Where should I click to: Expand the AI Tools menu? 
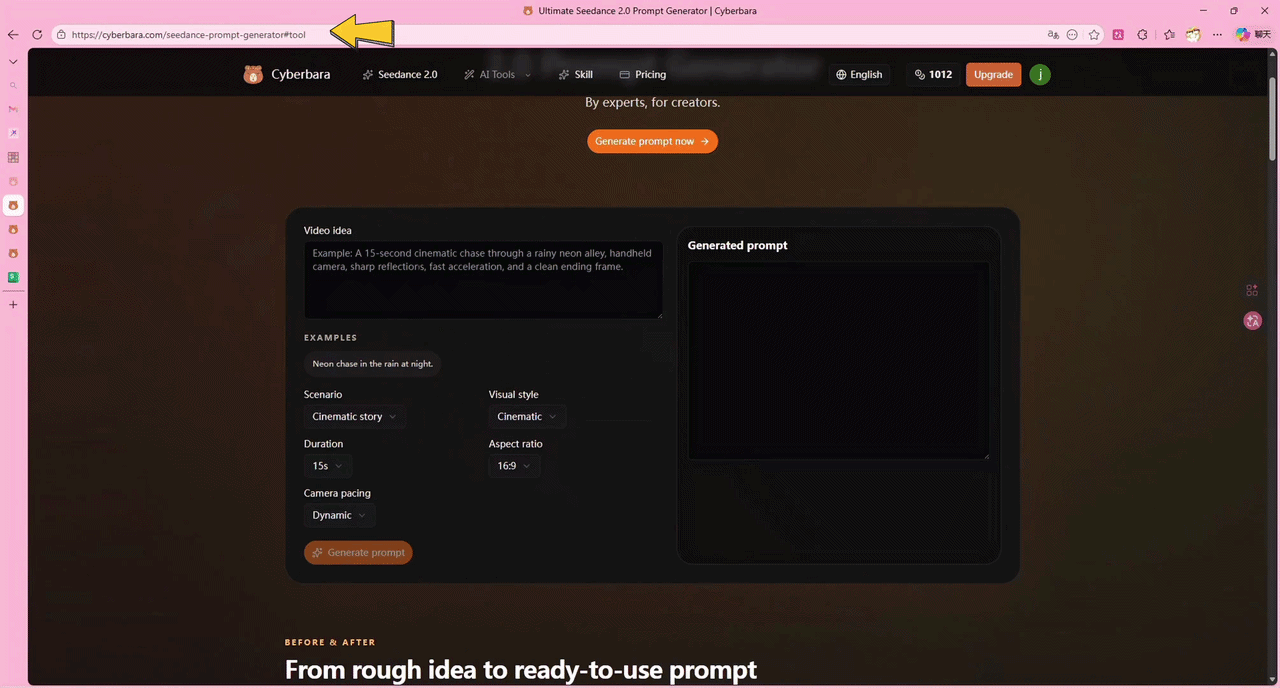(x=497, y=74)
